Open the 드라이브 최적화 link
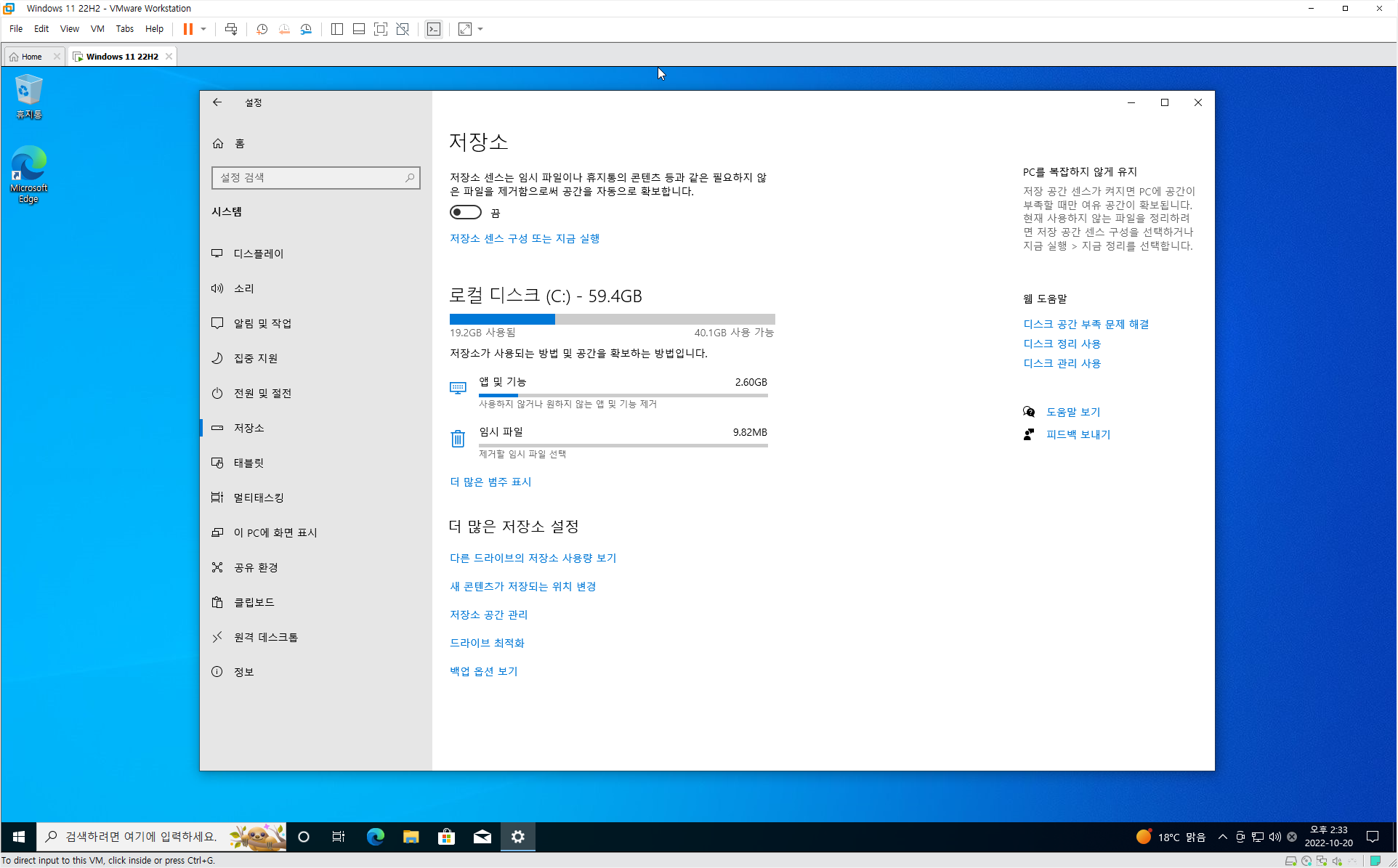 486,643
